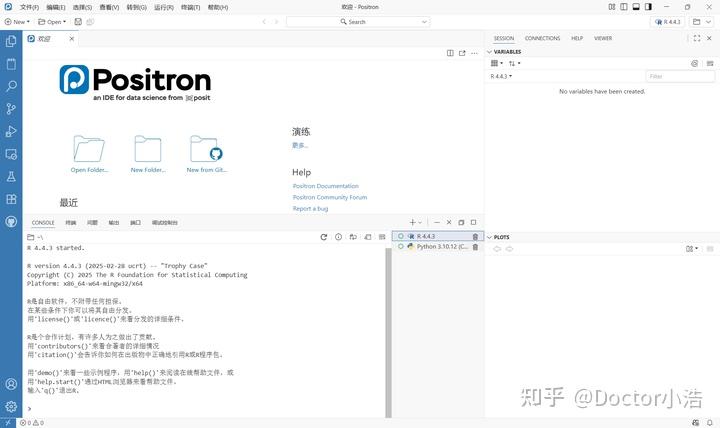Open Source Control in activity bar
This screenshot has height=428, width=720.
click(x=11, y=109)
